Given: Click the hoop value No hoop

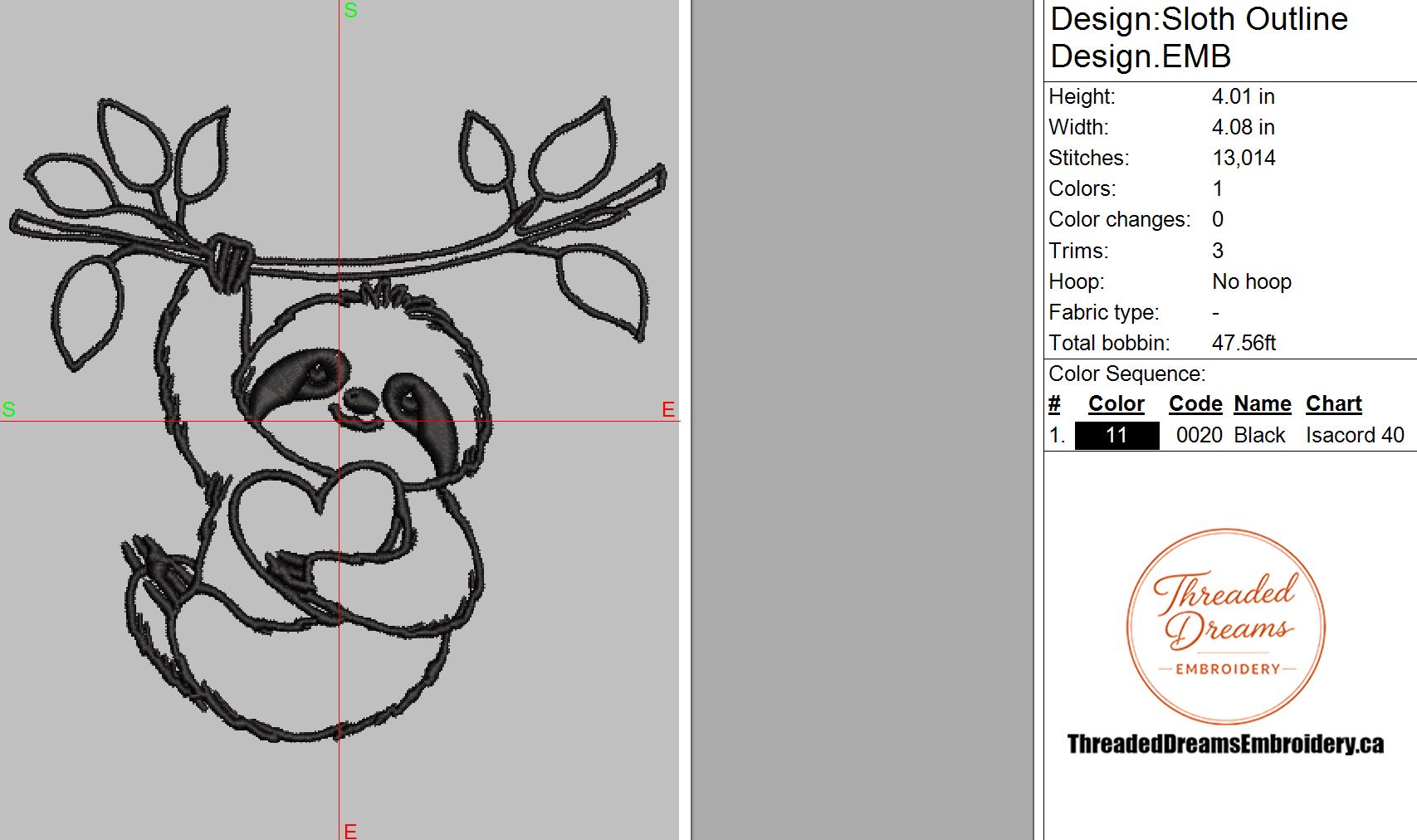Looking at the screenshot, I should pyautogui.click(x=1252, y=282).
